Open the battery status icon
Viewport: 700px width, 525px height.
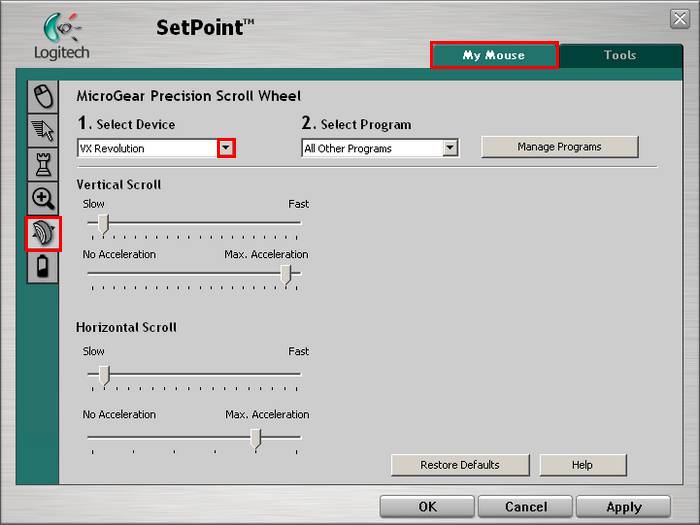(43, 267)
